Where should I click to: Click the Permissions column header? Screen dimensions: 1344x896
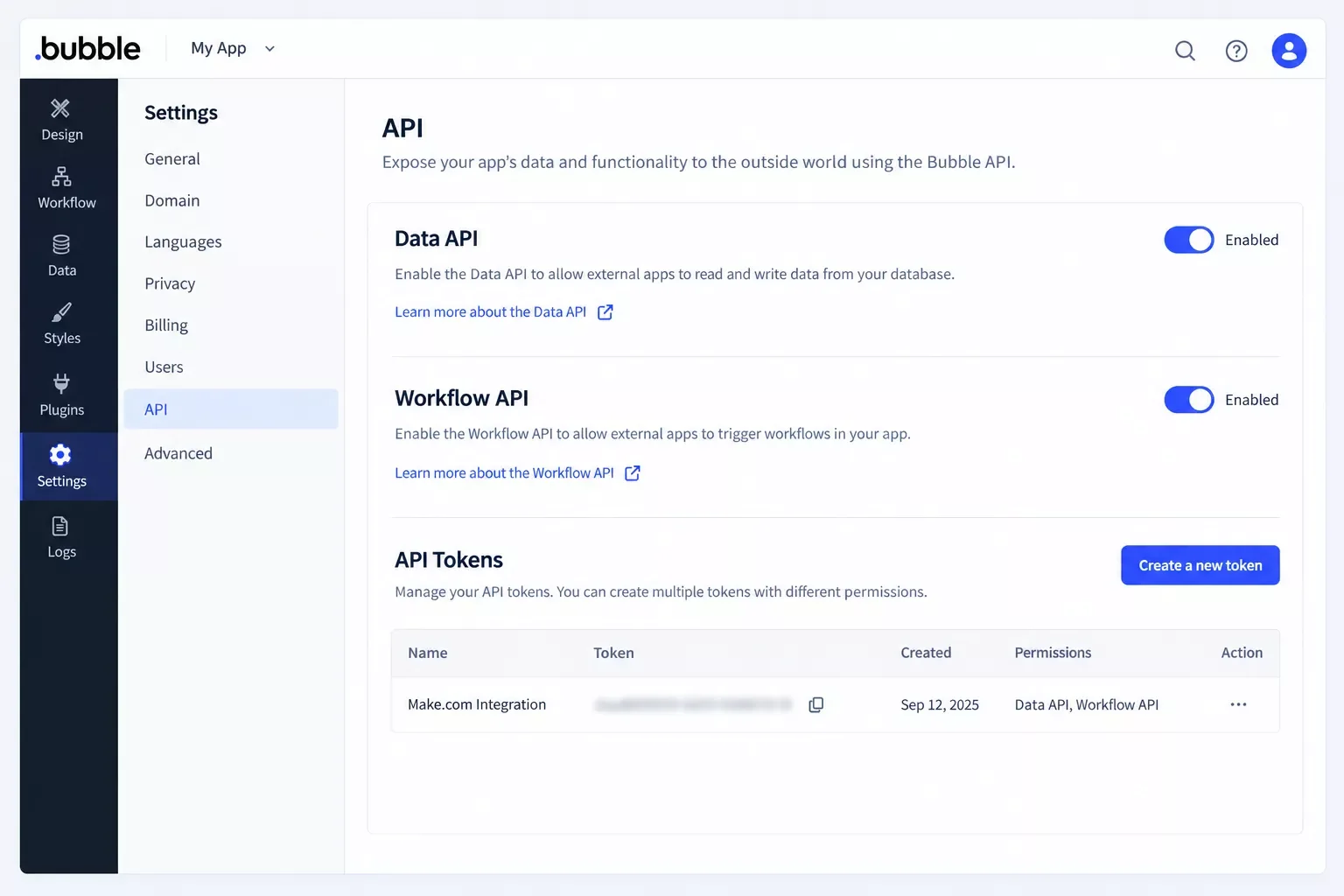tap(1053, 653)
